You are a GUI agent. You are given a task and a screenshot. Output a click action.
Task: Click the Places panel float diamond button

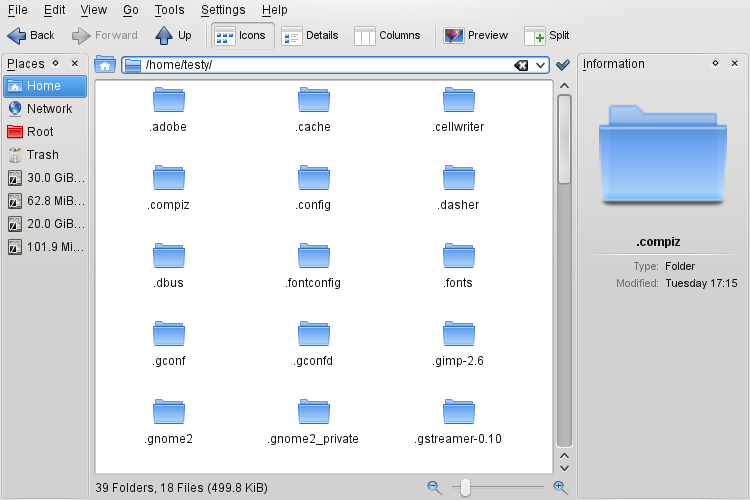[56, 63]
